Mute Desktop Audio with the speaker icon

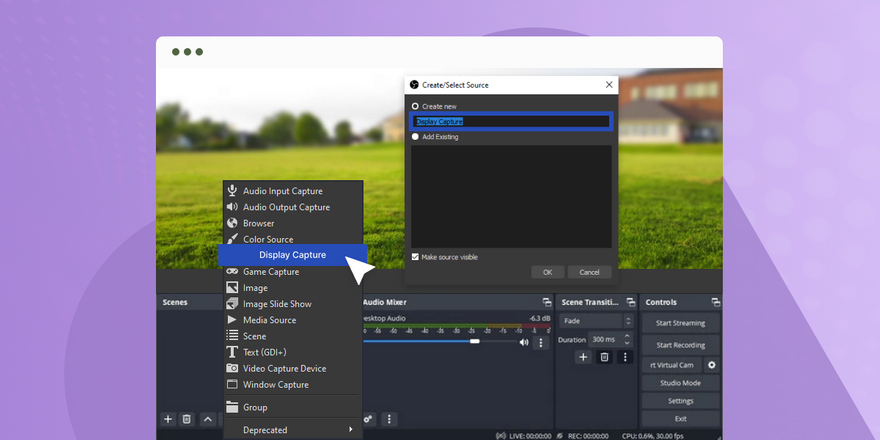(524, 342)
